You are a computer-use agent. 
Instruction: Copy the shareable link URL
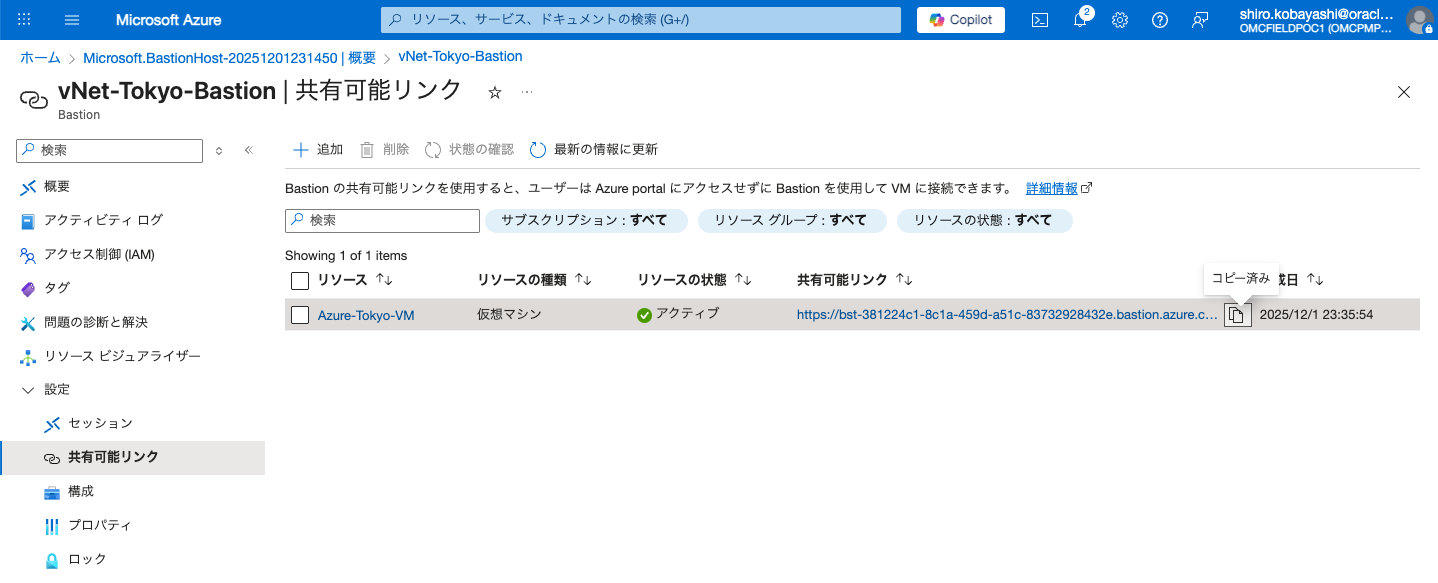tap(1237, 313)
